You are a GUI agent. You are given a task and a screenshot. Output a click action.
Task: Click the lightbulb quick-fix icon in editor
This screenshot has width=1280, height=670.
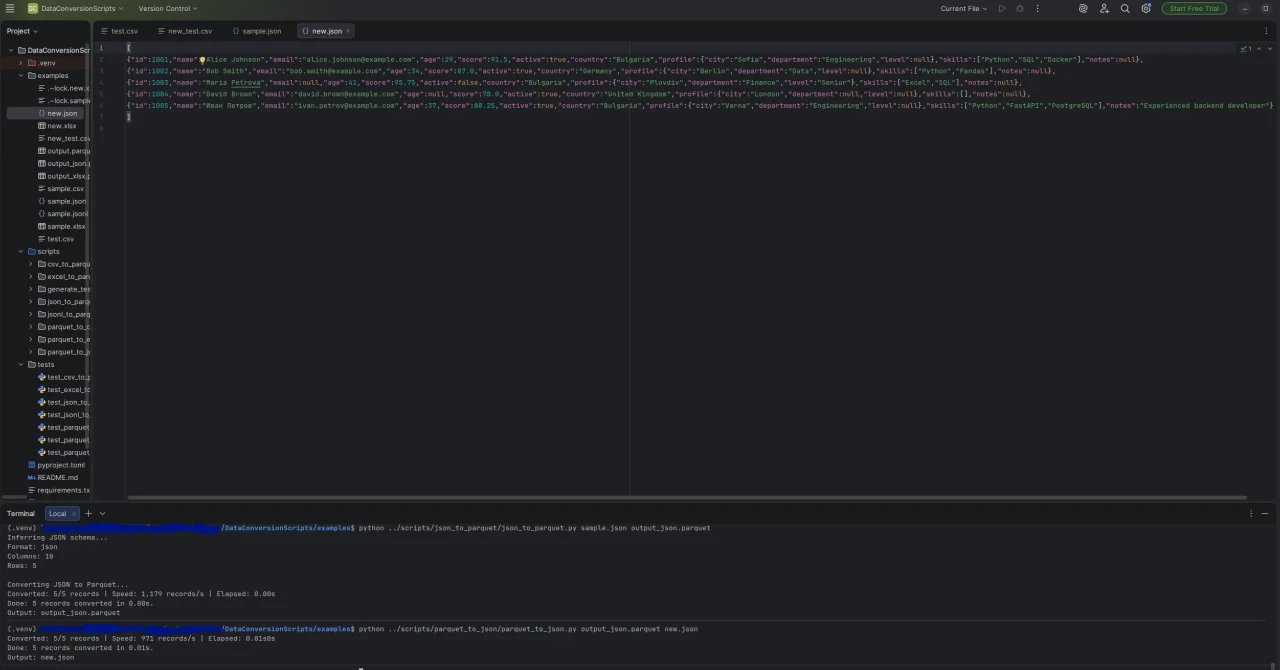202,60
